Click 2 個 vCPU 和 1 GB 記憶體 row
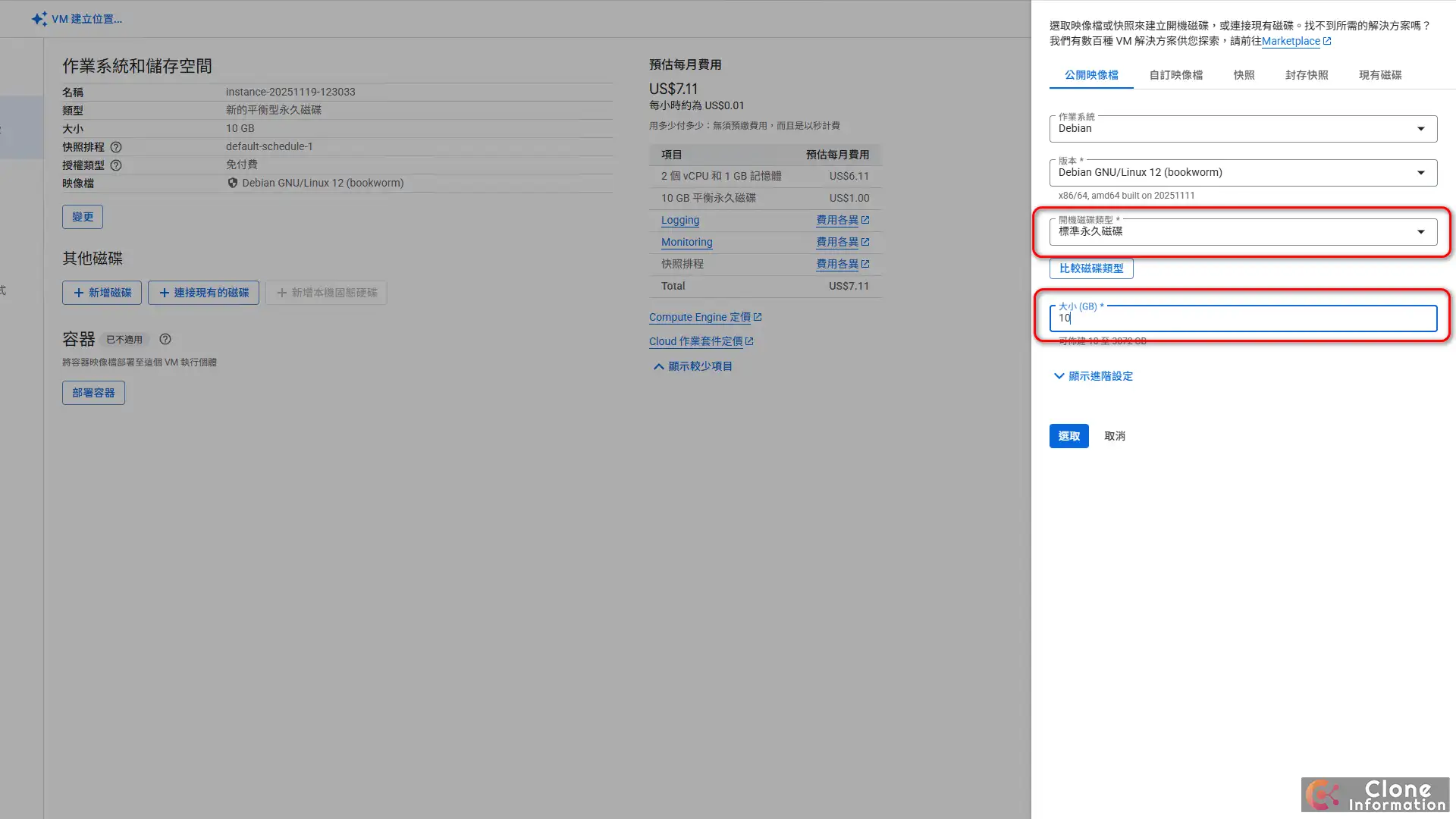Image resolution: width=1456 pixels, height=819 pixels. 765,176
